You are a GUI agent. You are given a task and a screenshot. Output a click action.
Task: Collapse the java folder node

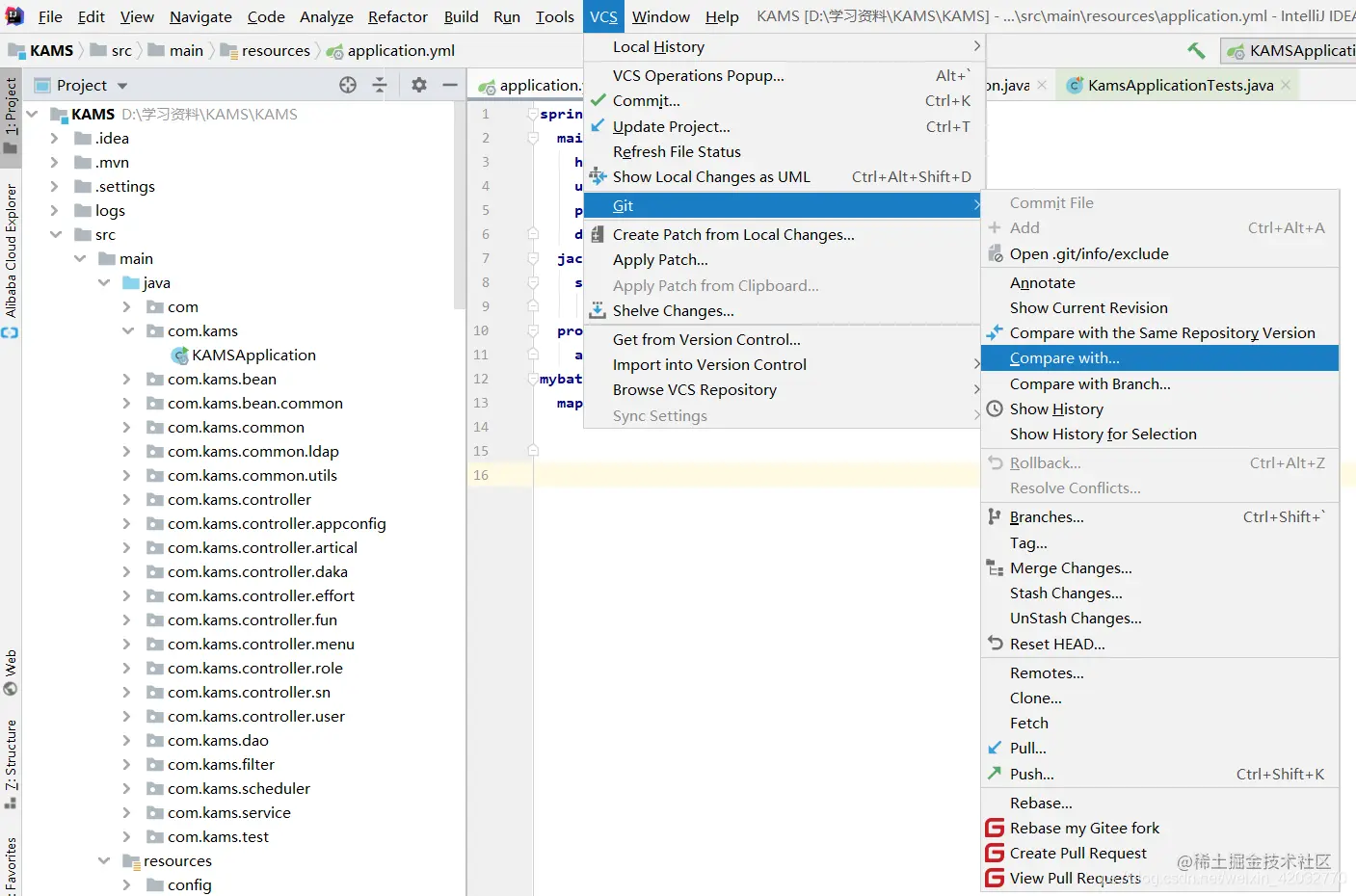point(104,282)
